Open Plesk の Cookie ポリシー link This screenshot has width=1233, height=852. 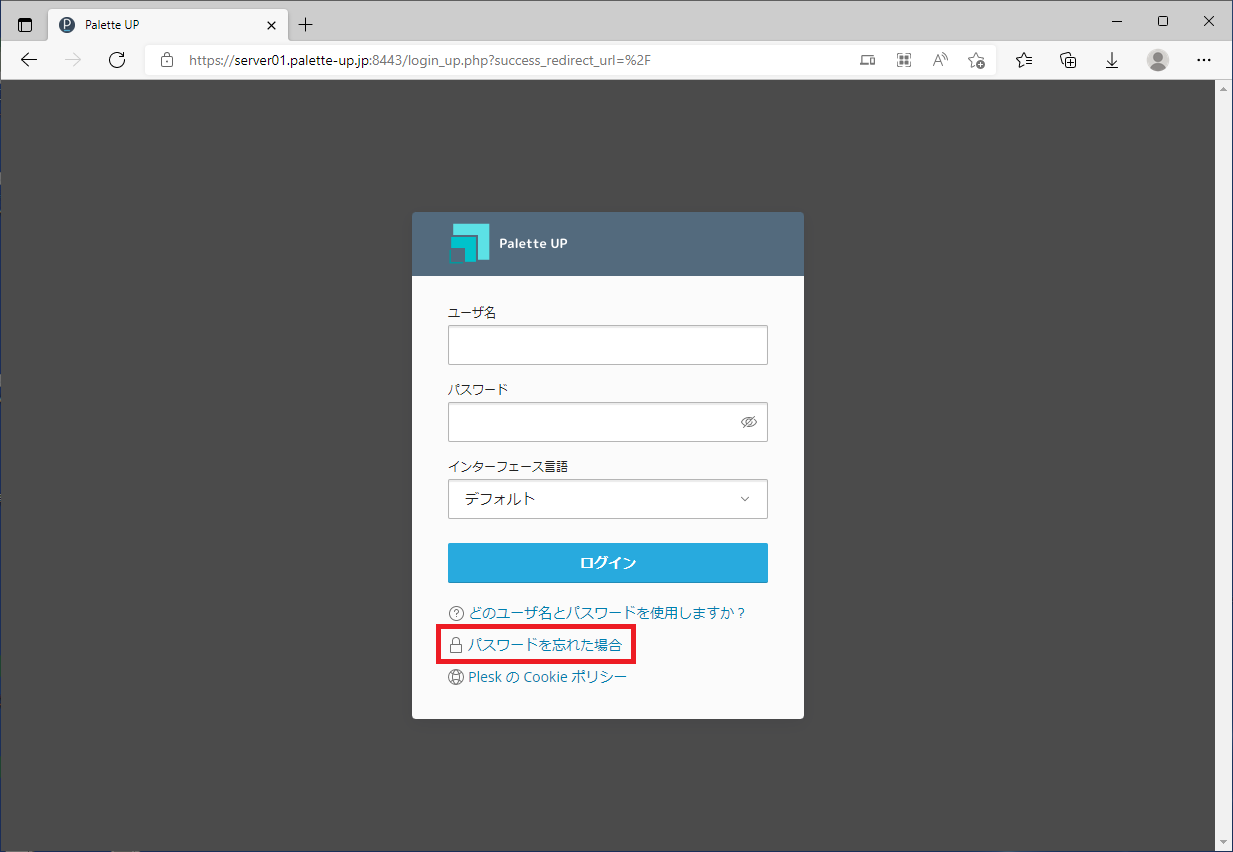point(548,677)
